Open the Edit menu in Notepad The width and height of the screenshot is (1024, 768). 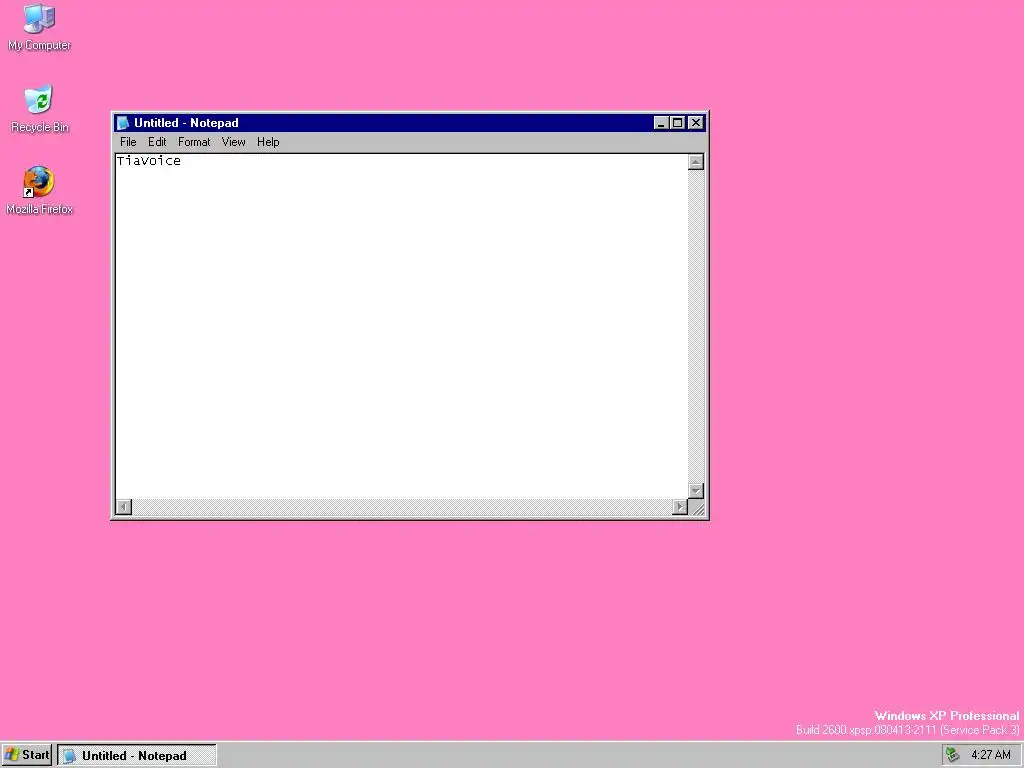point(157,142)
